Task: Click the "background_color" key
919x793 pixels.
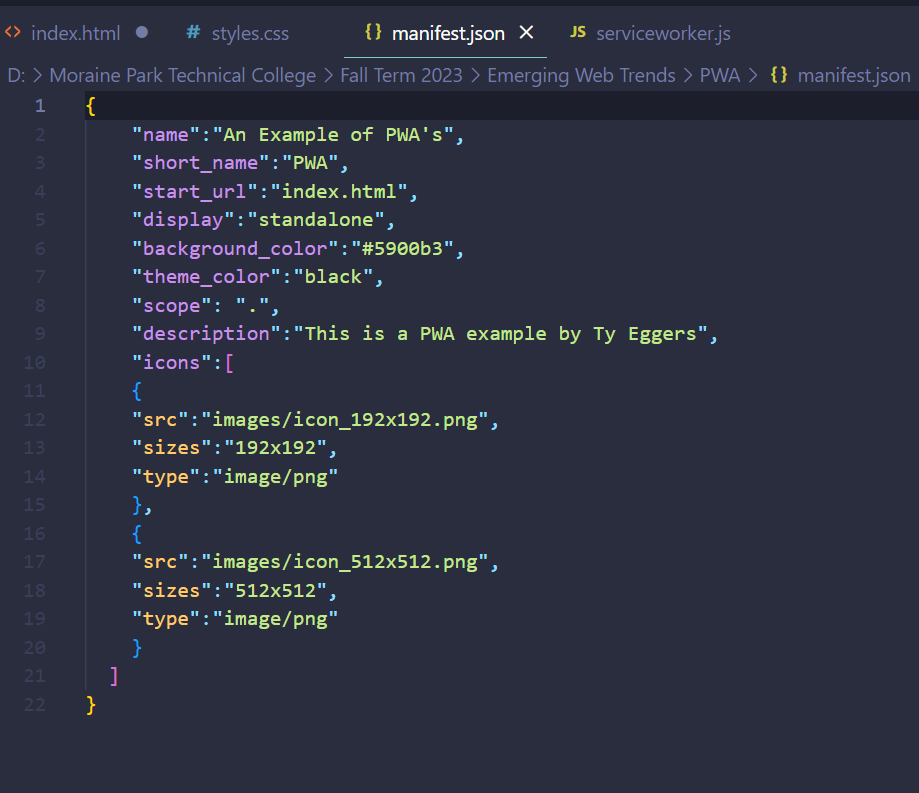Action: pos(235,249)
